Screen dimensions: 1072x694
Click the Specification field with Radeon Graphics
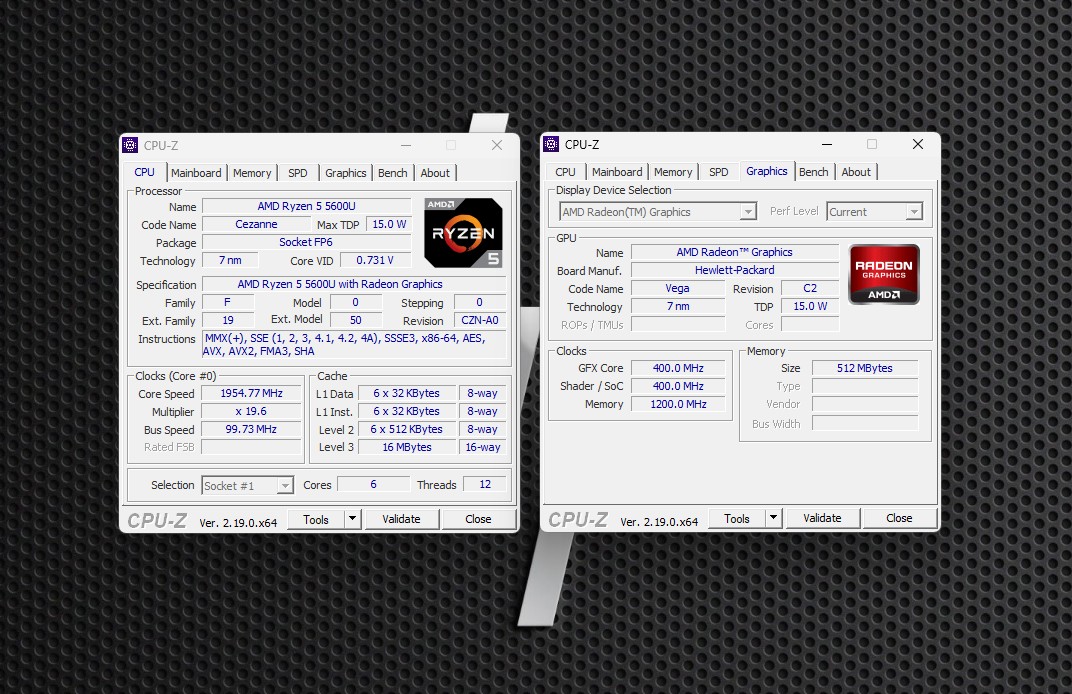pyautogui.click(x=354, y=284)
